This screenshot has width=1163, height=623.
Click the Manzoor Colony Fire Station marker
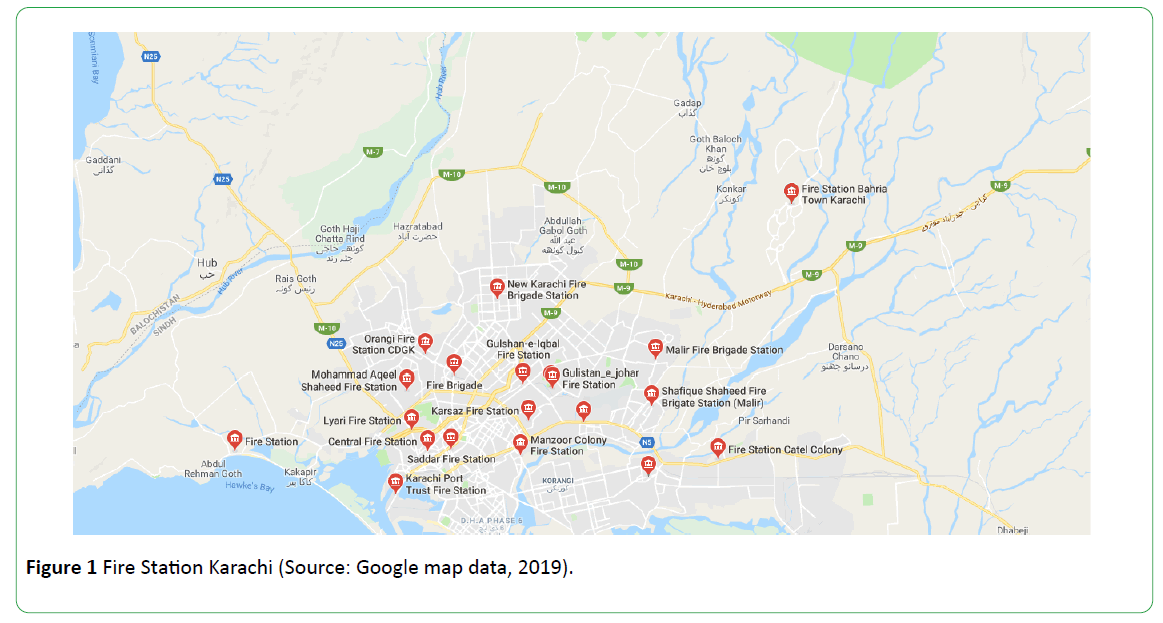(x=520, y=442)
